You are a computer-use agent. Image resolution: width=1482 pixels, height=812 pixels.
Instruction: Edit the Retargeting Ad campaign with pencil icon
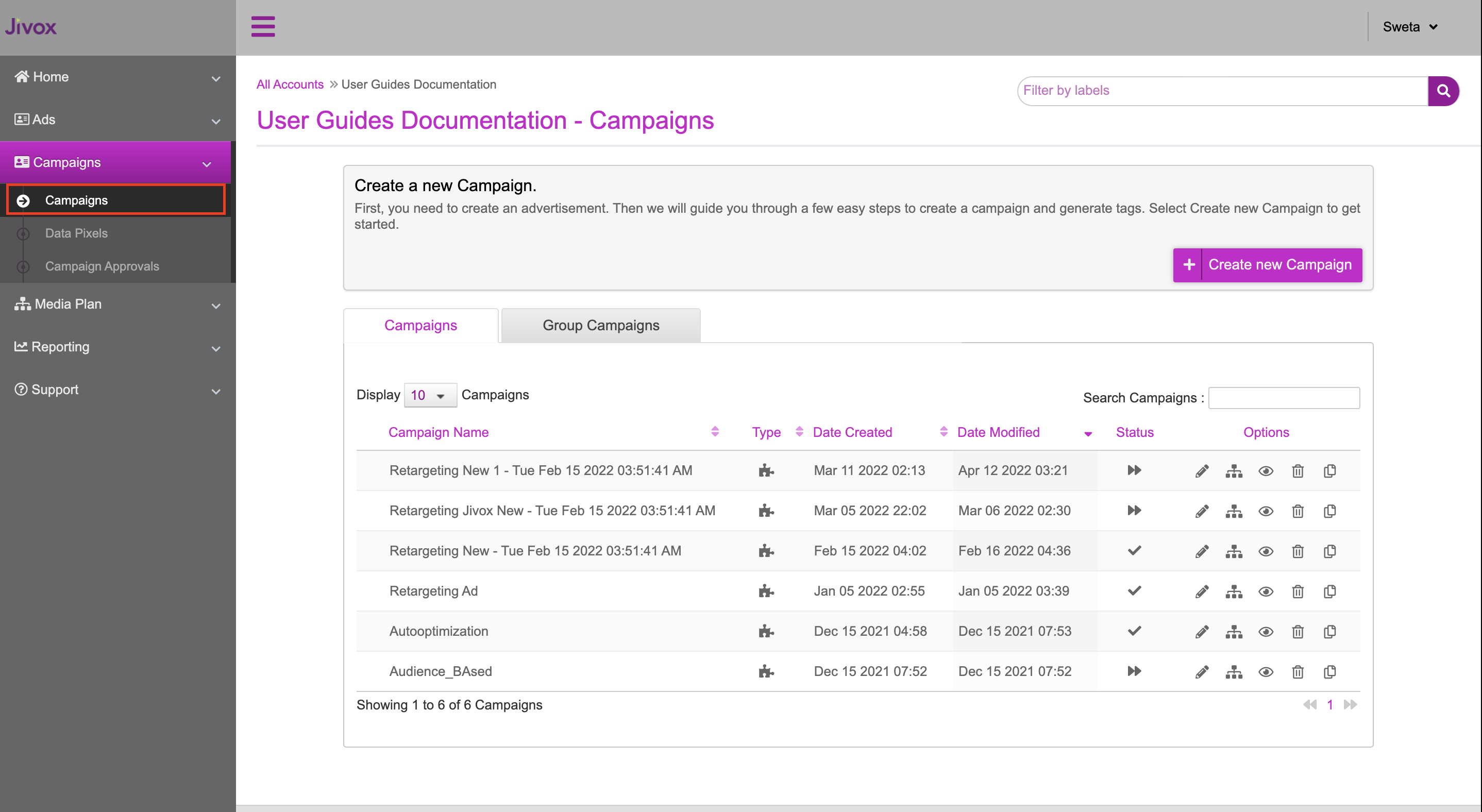[x=1202, y=592]
